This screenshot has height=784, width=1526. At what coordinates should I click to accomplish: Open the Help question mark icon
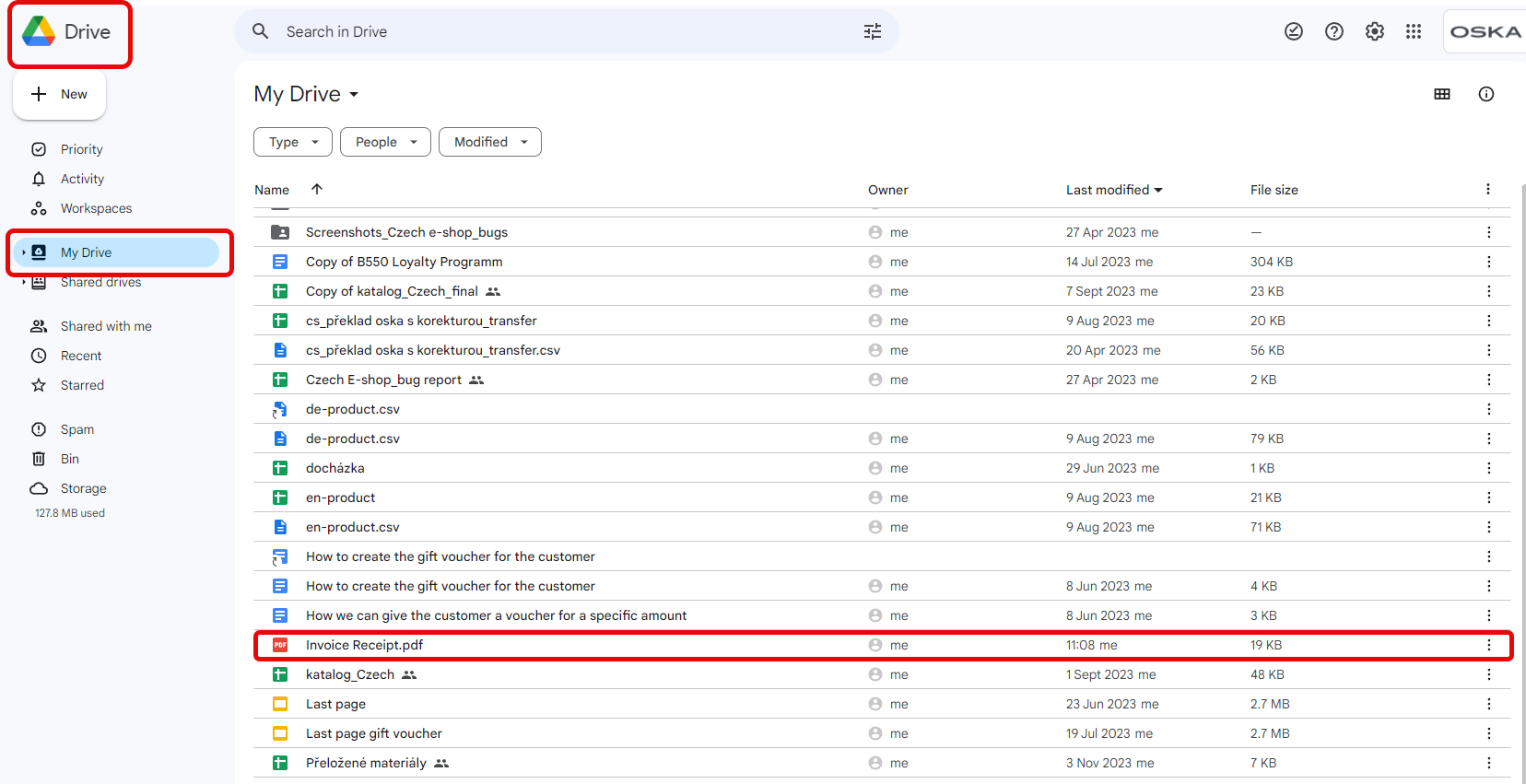(1333, 32)
